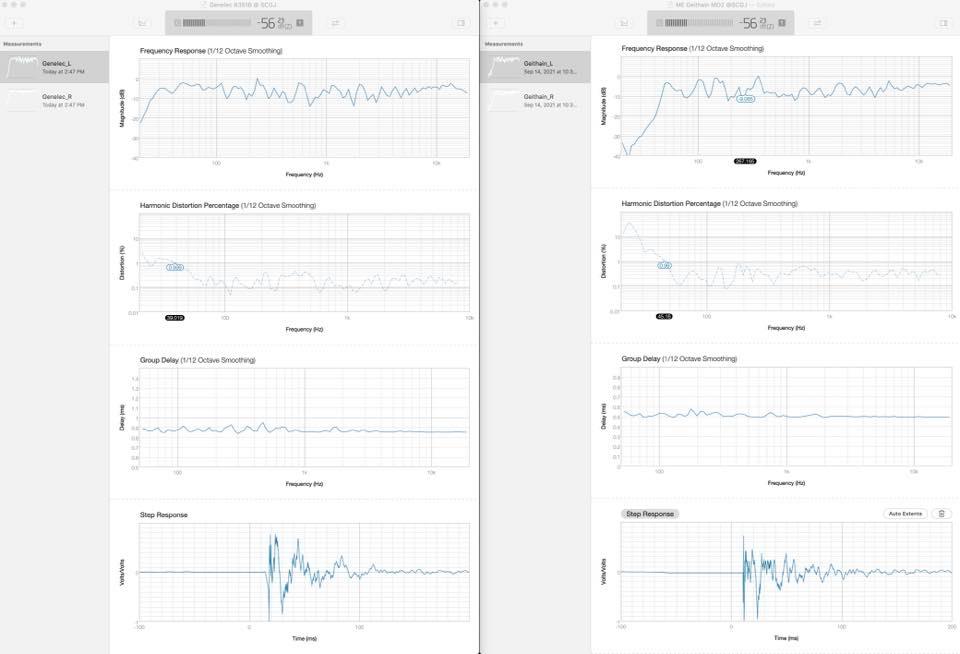Viewport: 960px width, 654px height.
Task: Click the add (+) button in Genelec window toolbar
Action: pos(14,23)
